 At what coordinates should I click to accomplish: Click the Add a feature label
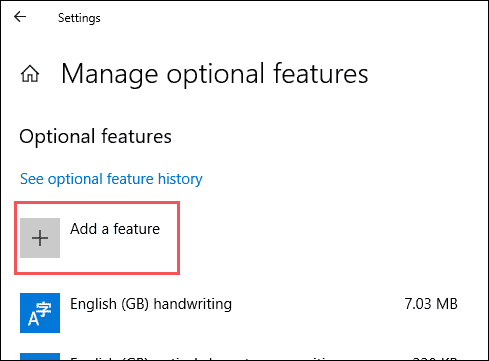(x=115, y=229)
